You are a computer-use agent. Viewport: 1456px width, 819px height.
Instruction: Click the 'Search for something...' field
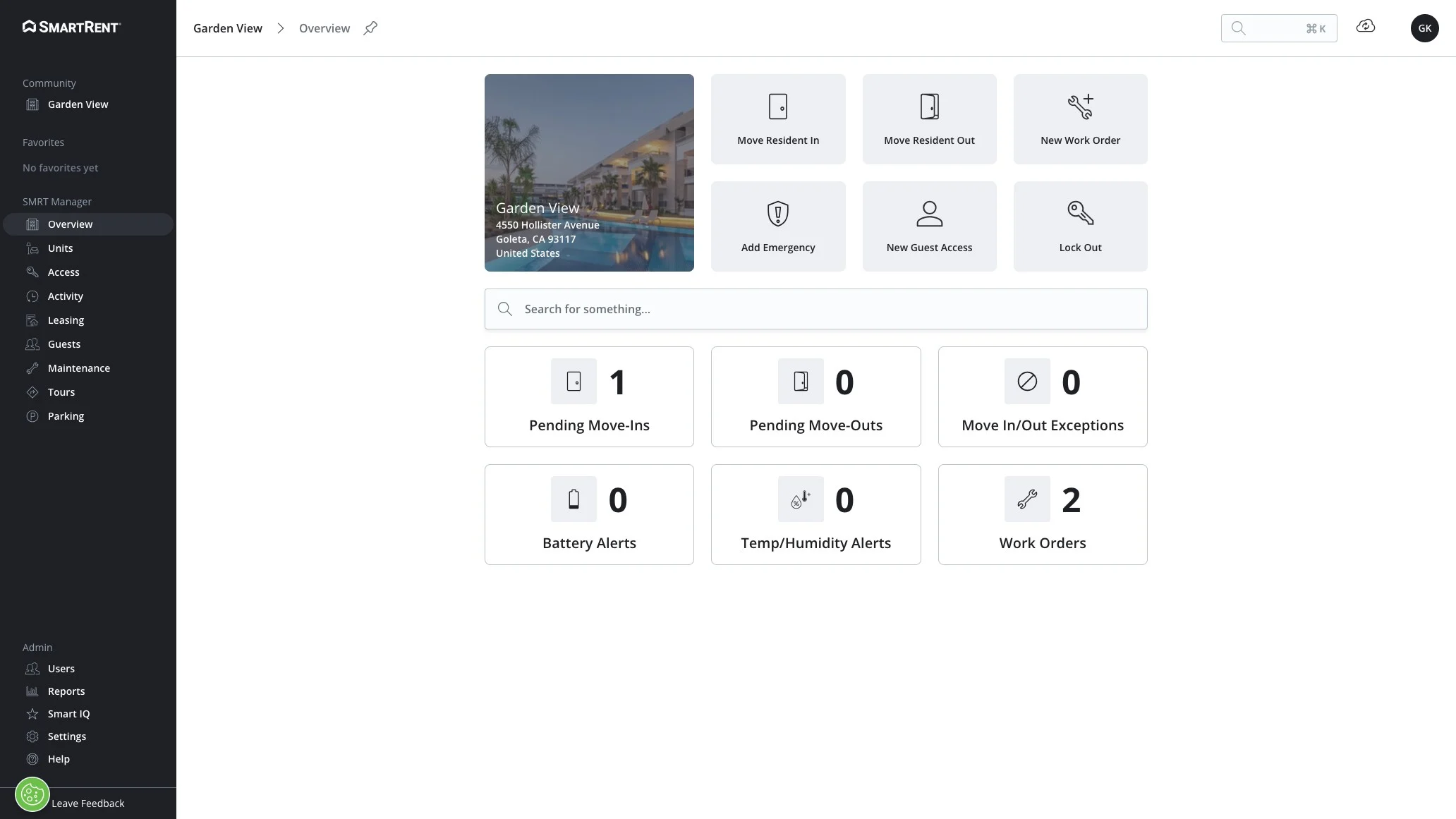click(x=815, y=309)
